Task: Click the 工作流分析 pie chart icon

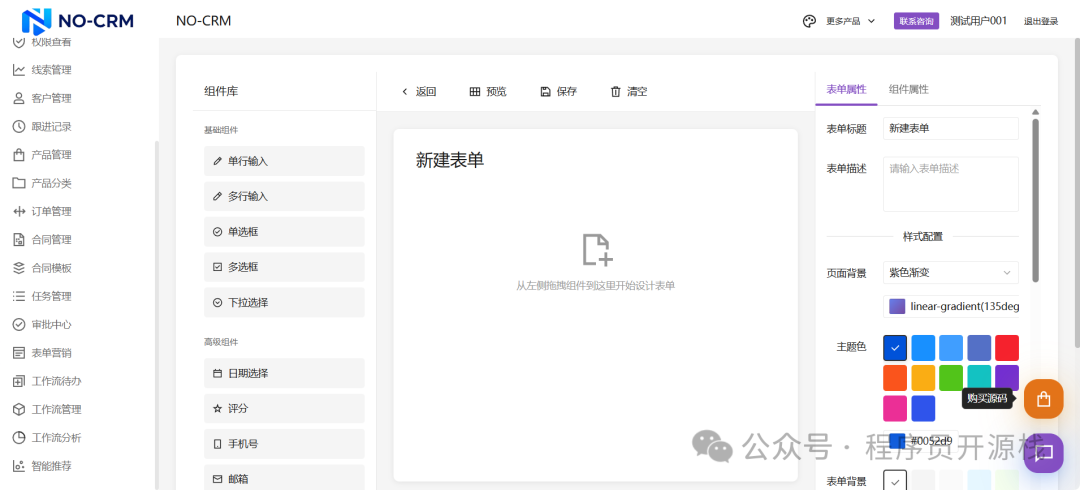Action: pos(19,438)
